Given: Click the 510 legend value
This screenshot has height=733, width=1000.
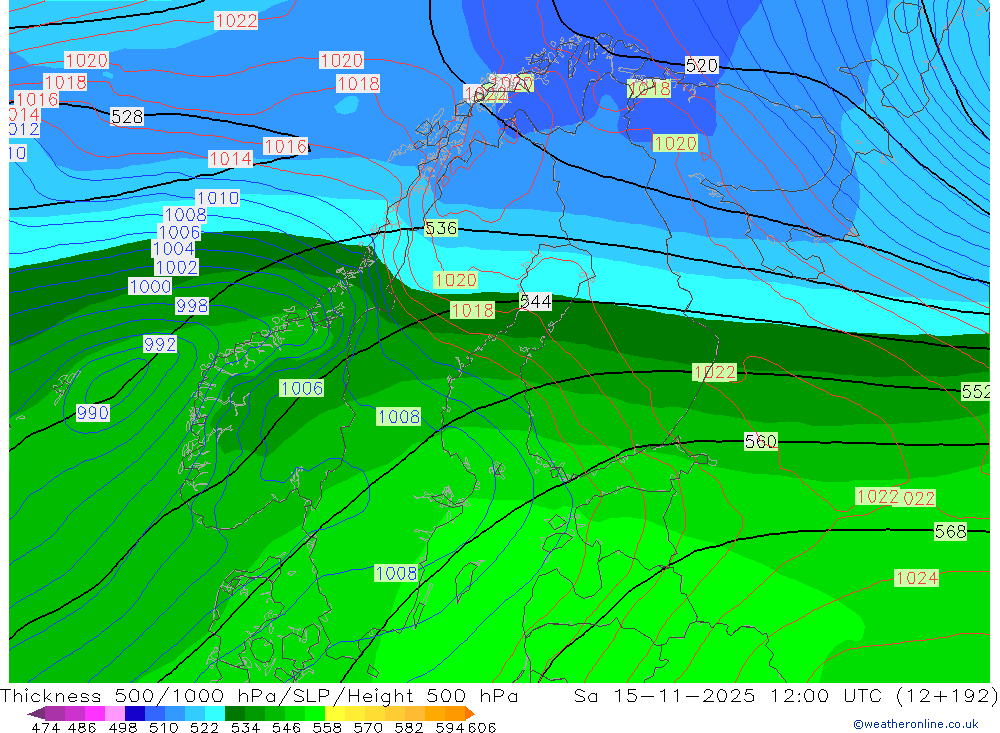Looking at the screenshot, I should coord(163,727).
